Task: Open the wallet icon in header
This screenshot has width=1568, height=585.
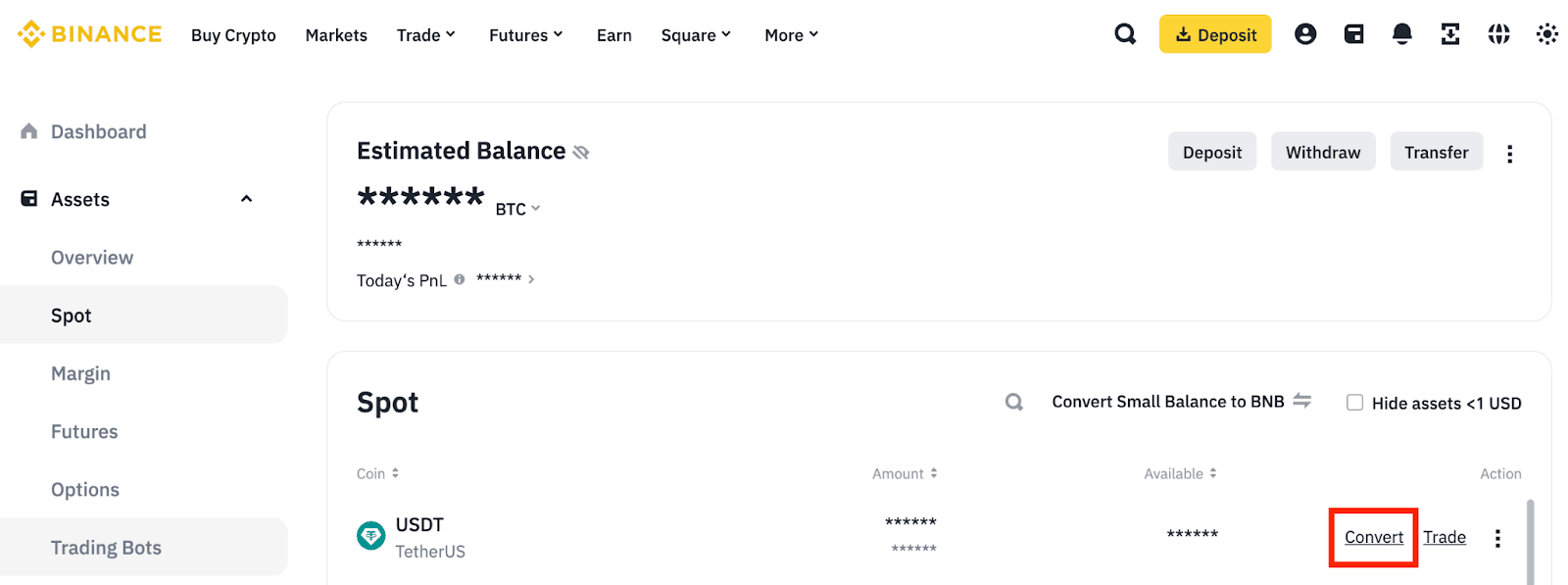Action: (1353, 34)
